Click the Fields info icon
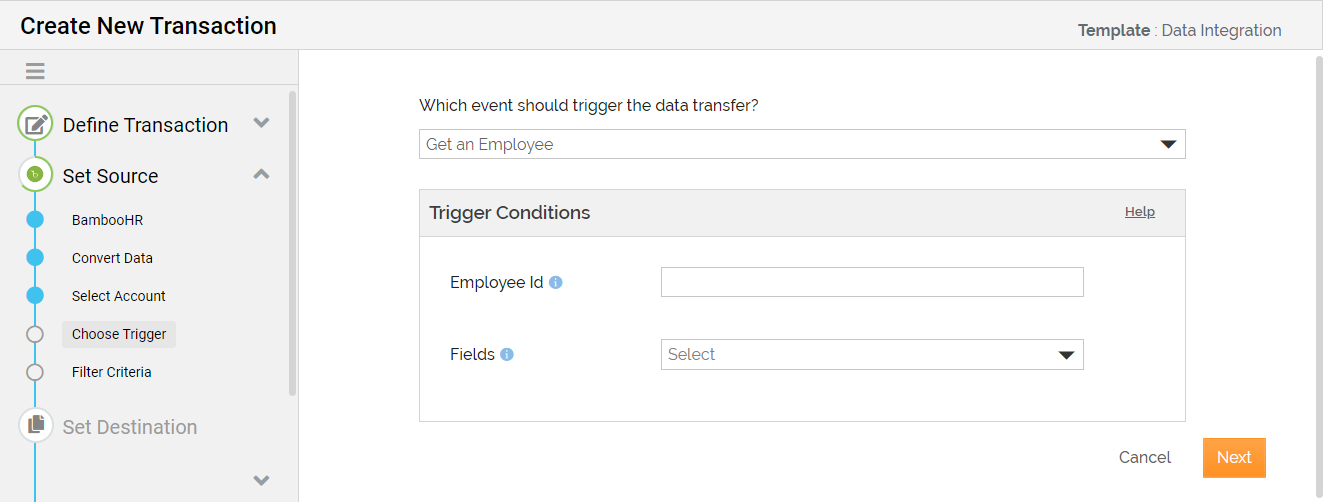1323x502 pixels. [507, 354]
